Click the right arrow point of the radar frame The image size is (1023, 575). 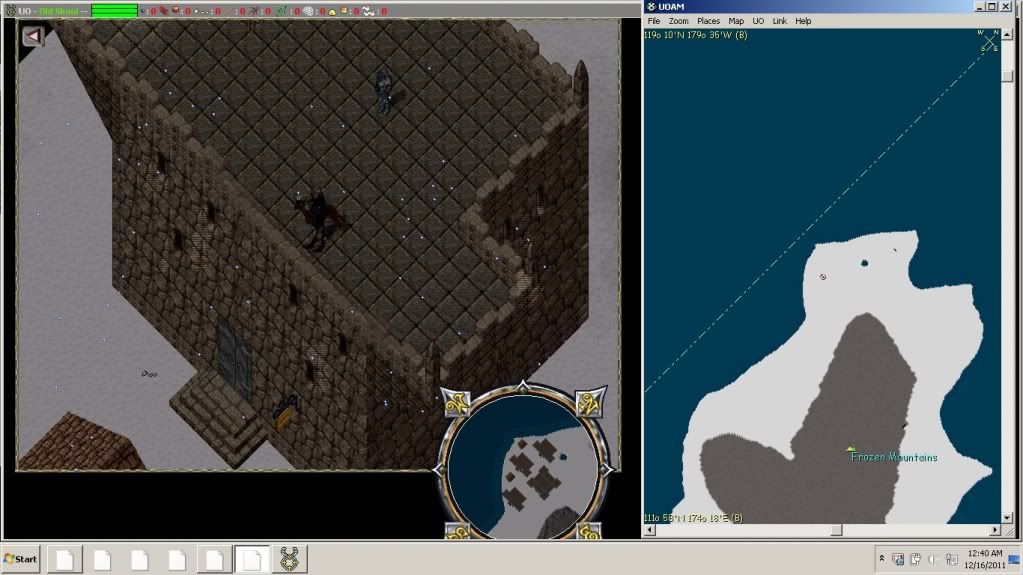[x=609, y=469]
